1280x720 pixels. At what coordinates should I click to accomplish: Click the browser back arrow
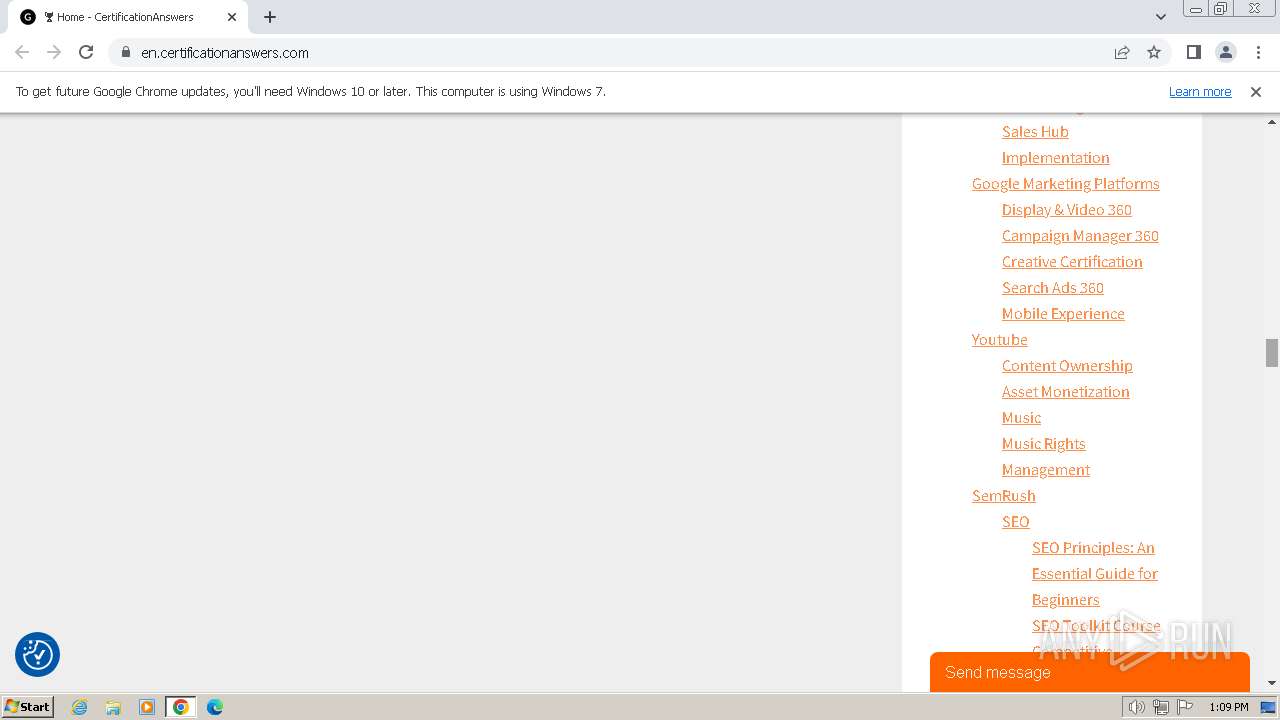(22, 52)
